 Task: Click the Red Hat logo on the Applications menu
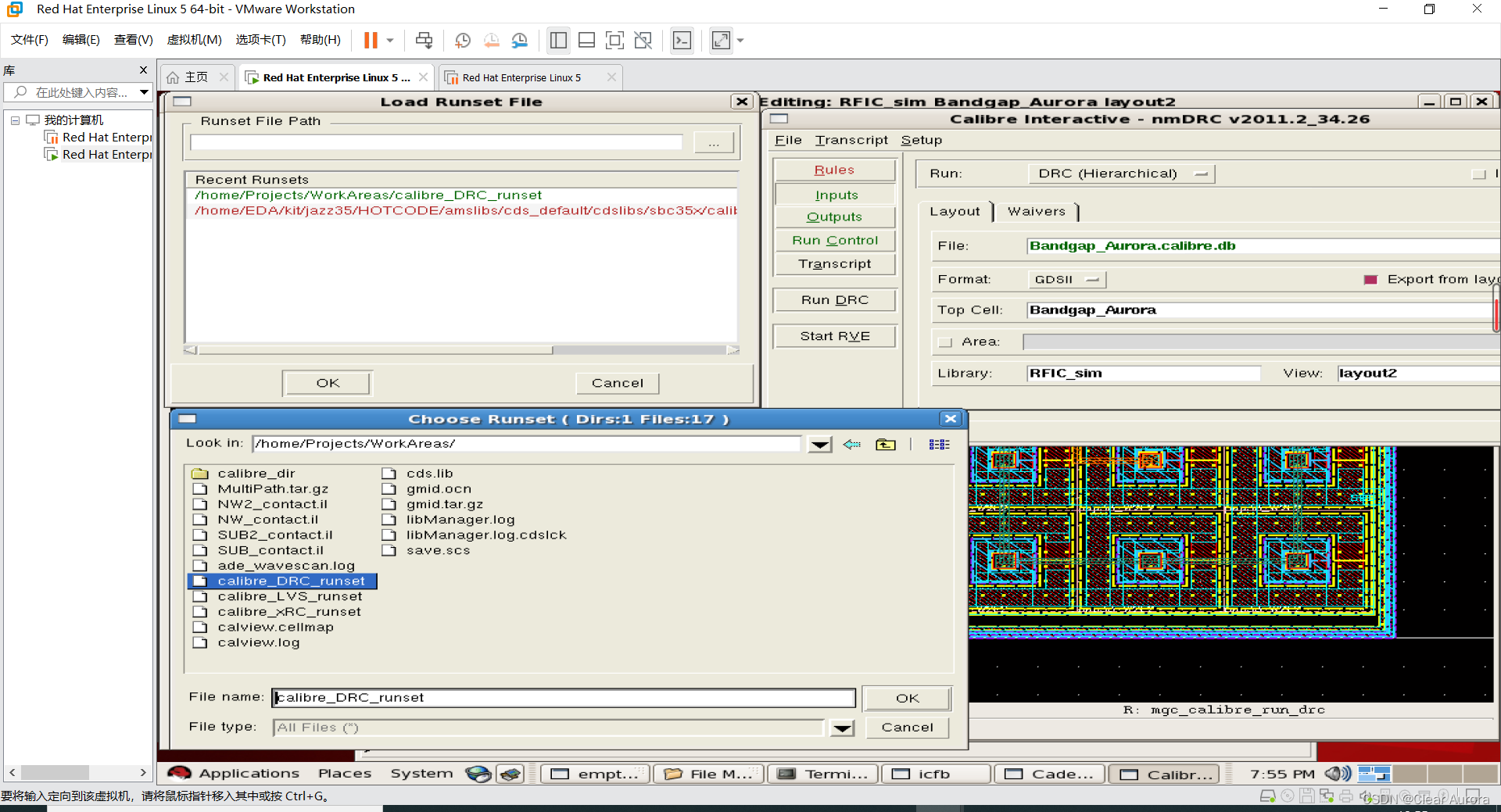coord(179,773)
